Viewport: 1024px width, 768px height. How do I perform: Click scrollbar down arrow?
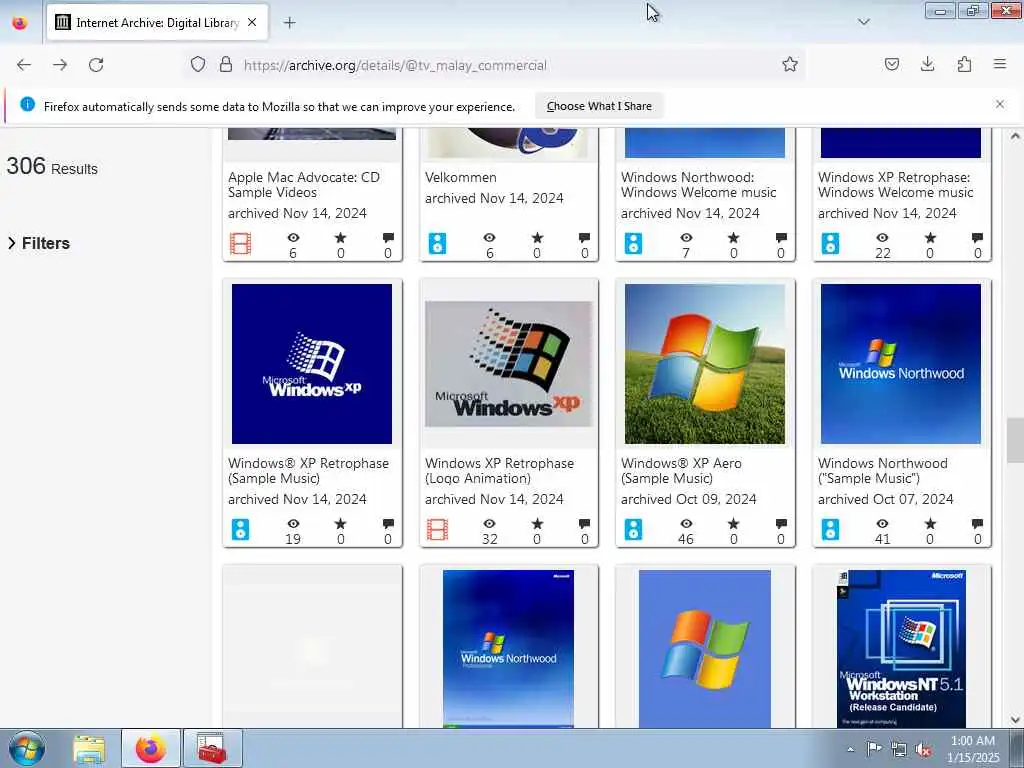[x=1014, y=720]
